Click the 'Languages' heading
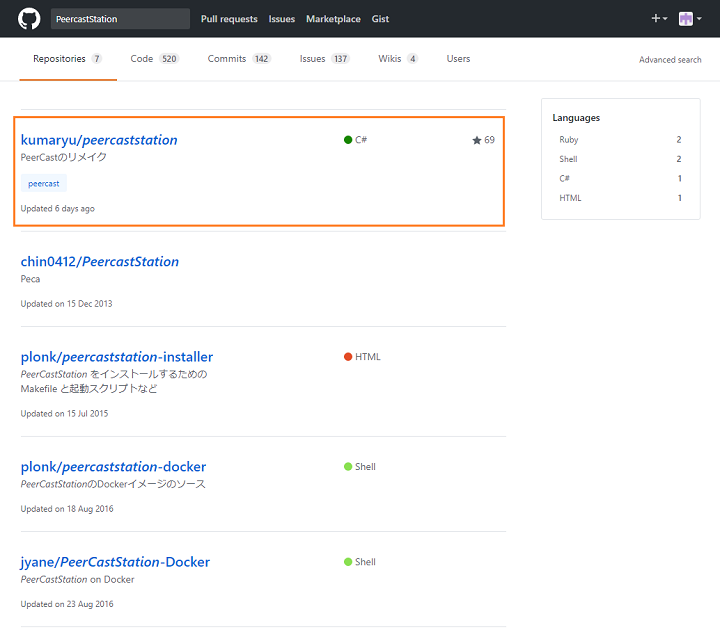 point(576,118)
